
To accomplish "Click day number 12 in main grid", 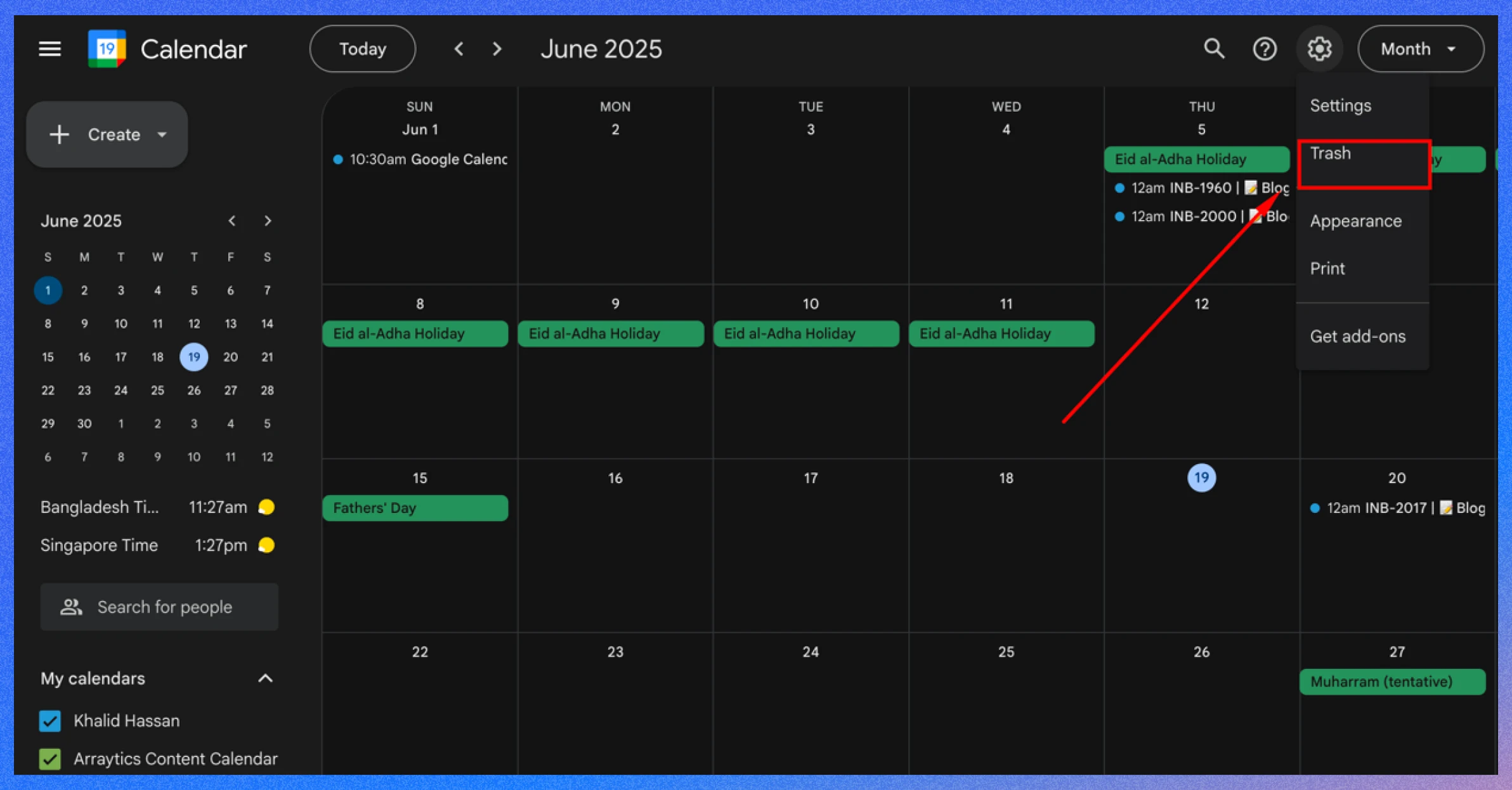I will [1201, 304].
